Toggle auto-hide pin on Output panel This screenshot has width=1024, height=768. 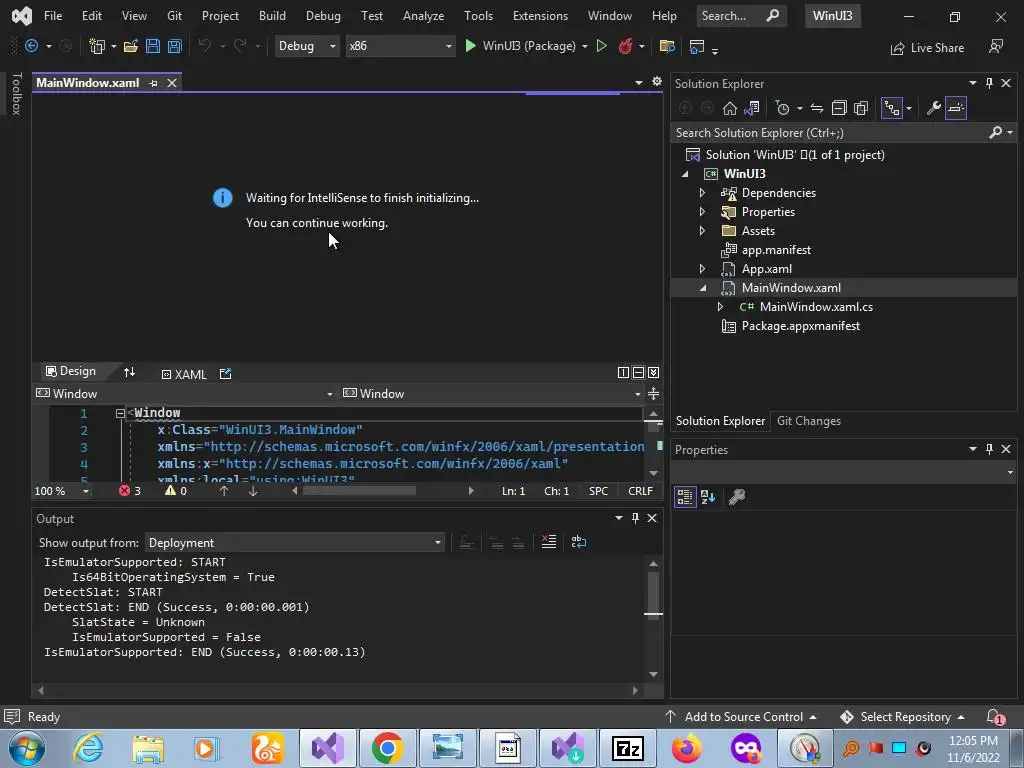(635, 518)
